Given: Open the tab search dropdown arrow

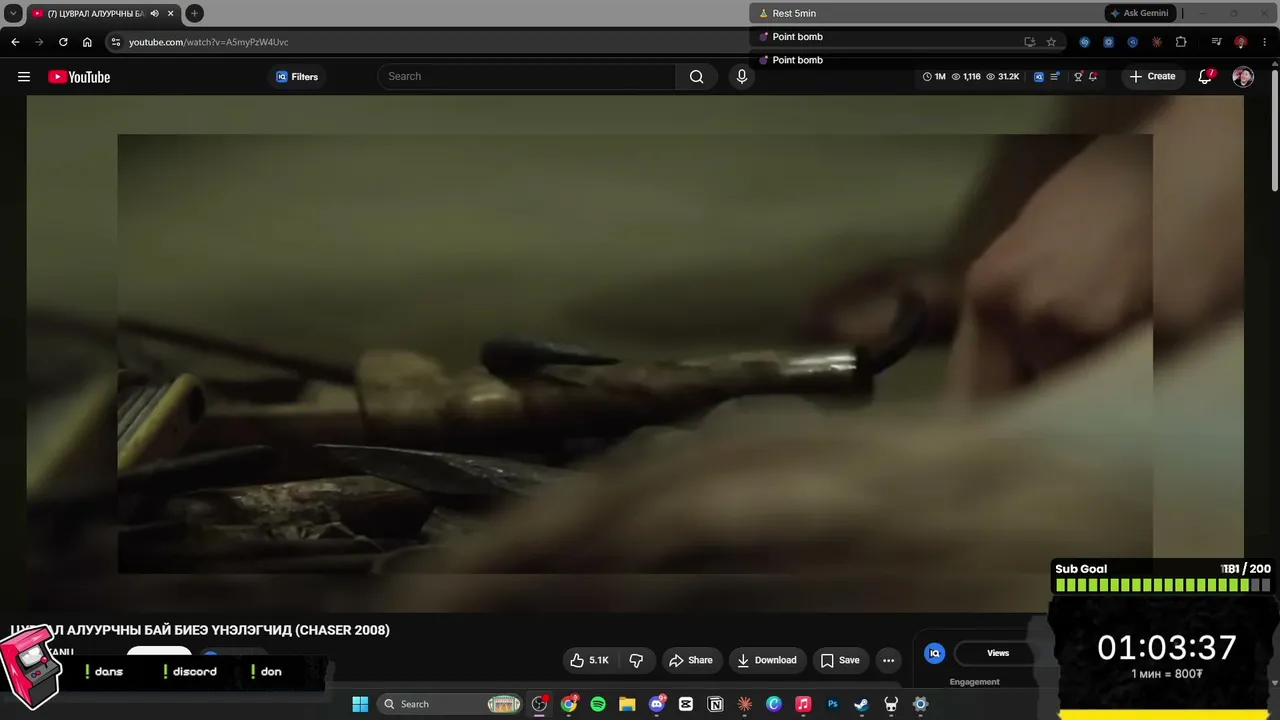Looking at the screenshot, I should coord(13,13).
